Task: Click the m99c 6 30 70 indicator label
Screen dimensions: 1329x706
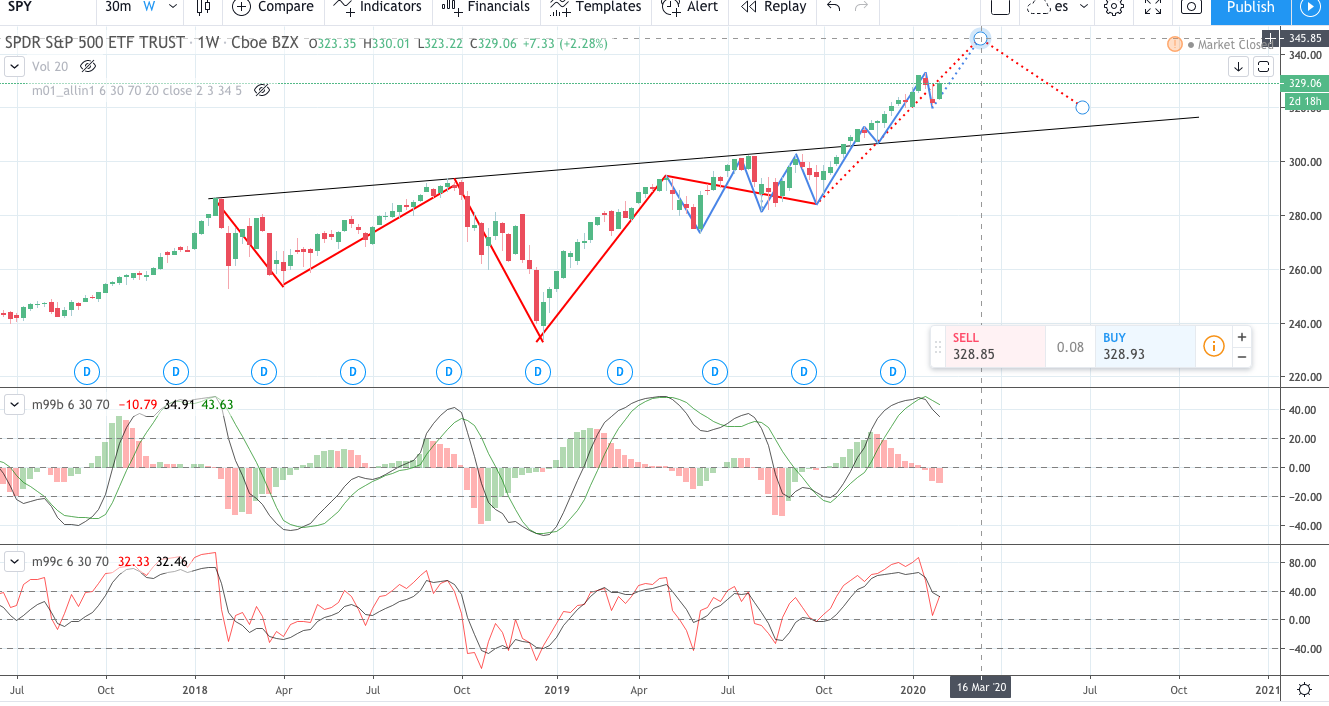Action: (x=70, y=562)
